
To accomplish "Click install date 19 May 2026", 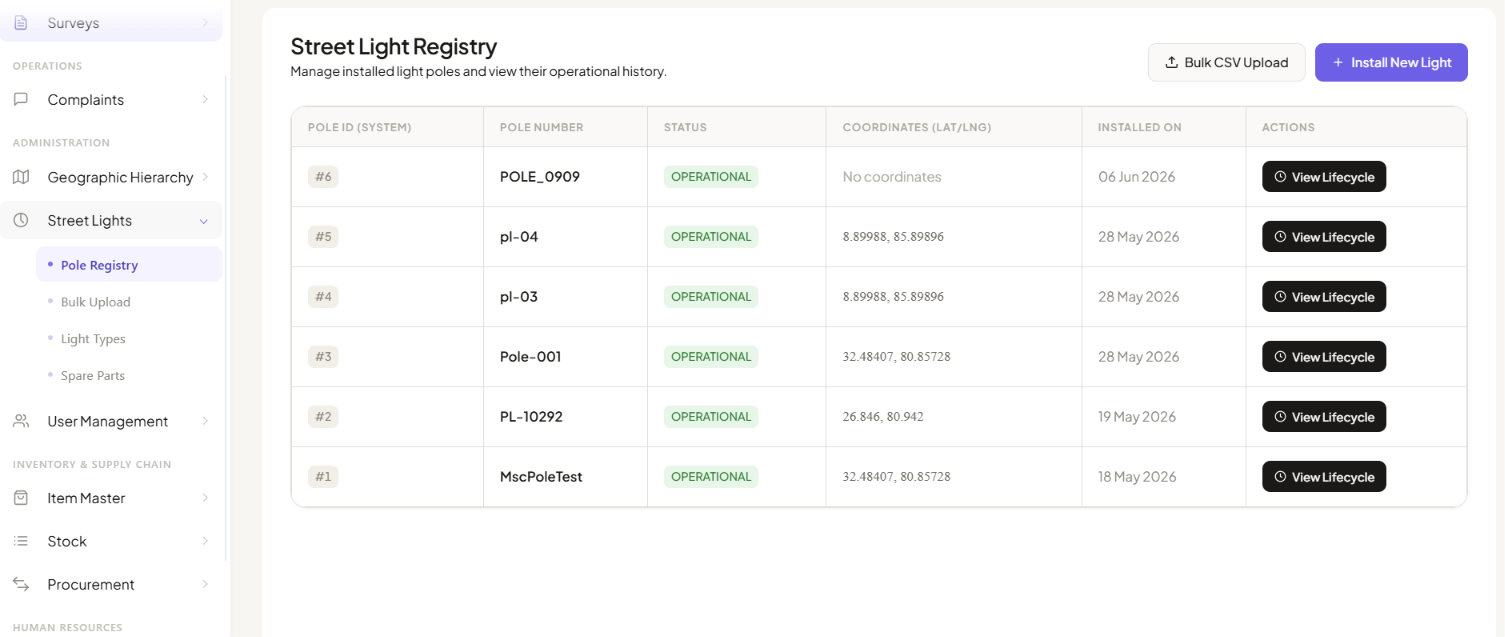I will pos(1137,417).
